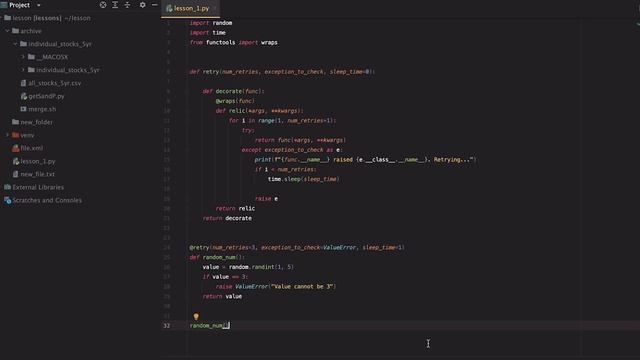The width and height of the screenshot is (640, 360).
Task: Collapse the archive folder chevron
Action: [7, 31]
